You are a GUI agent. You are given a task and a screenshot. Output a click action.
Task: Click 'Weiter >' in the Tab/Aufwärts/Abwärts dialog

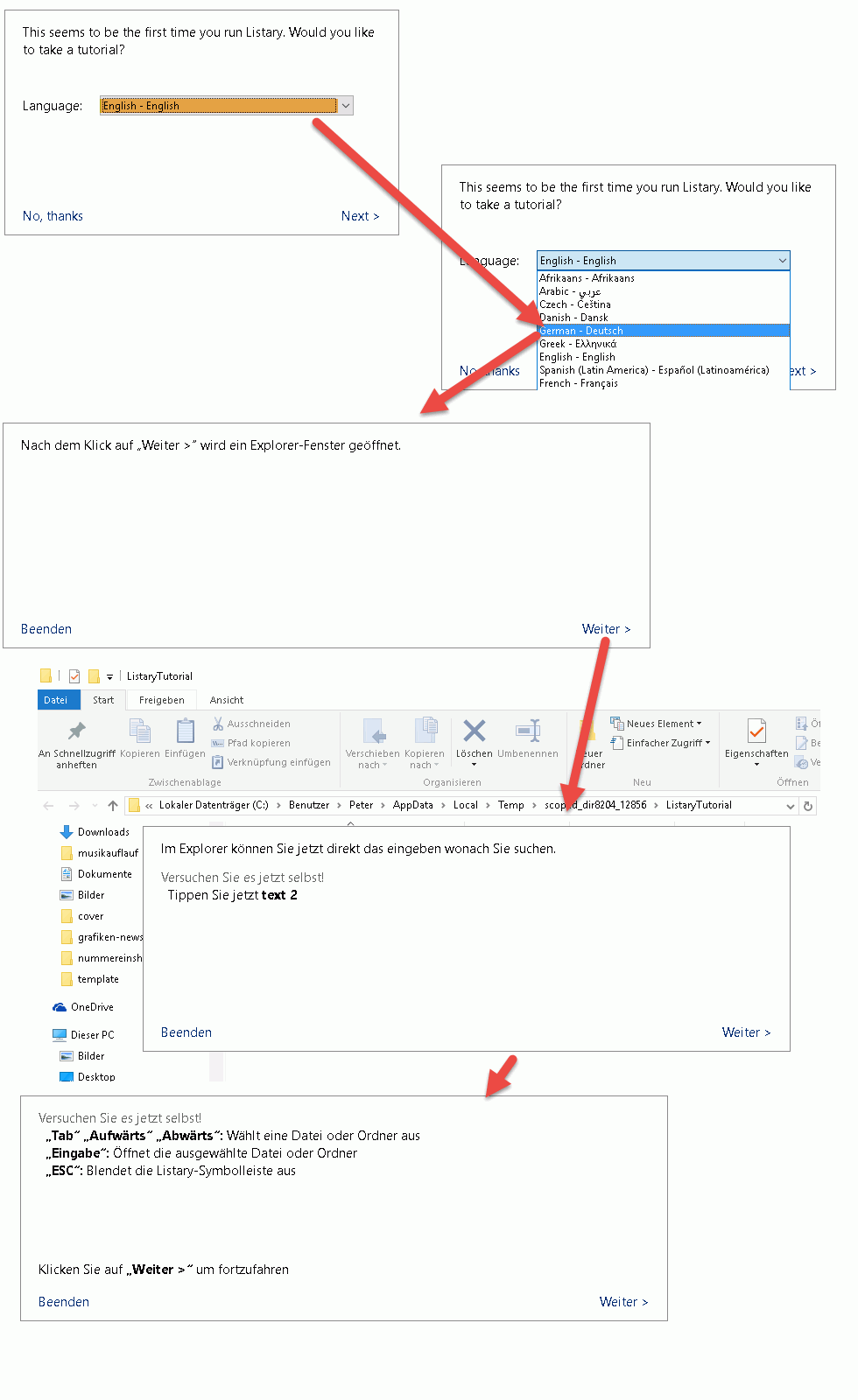pos(623,1302)
